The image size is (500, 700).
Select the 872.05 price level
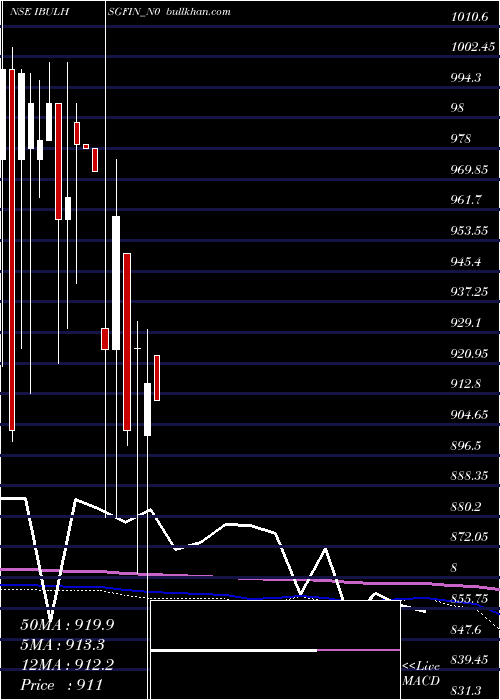click(x=469, y=537)
